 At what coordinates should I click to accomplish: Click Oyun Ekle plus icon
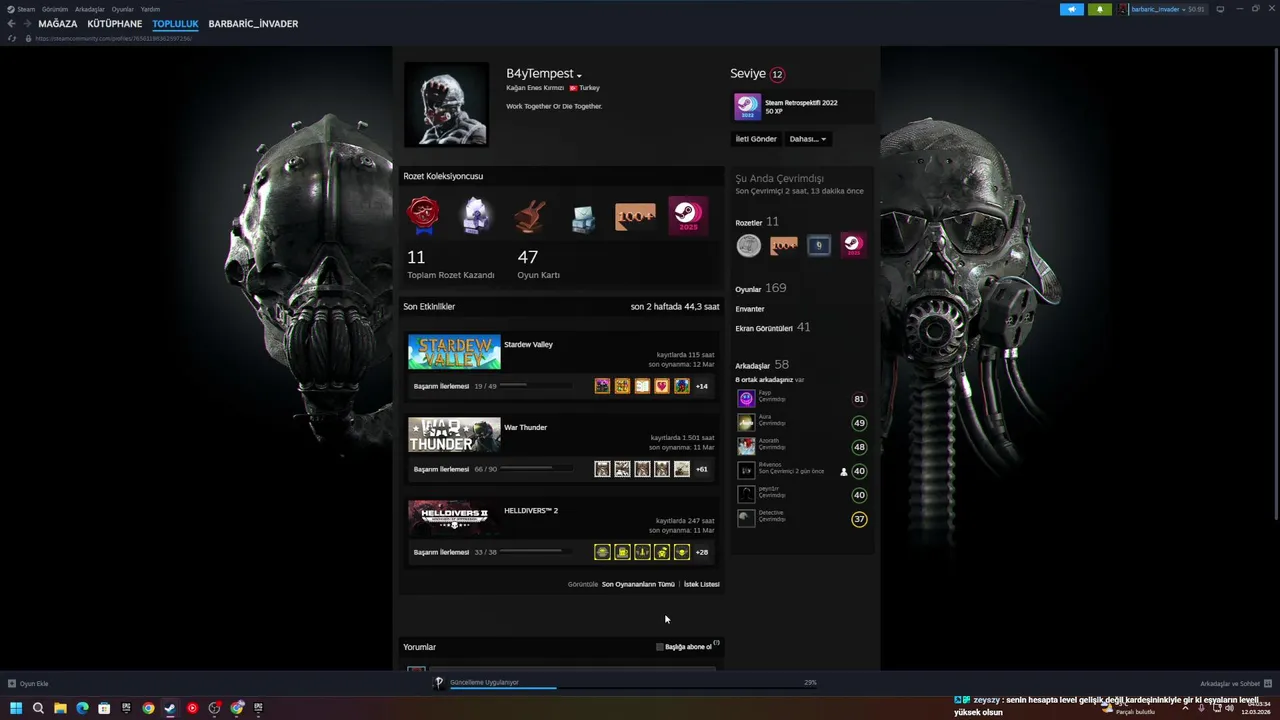[11, 684]
